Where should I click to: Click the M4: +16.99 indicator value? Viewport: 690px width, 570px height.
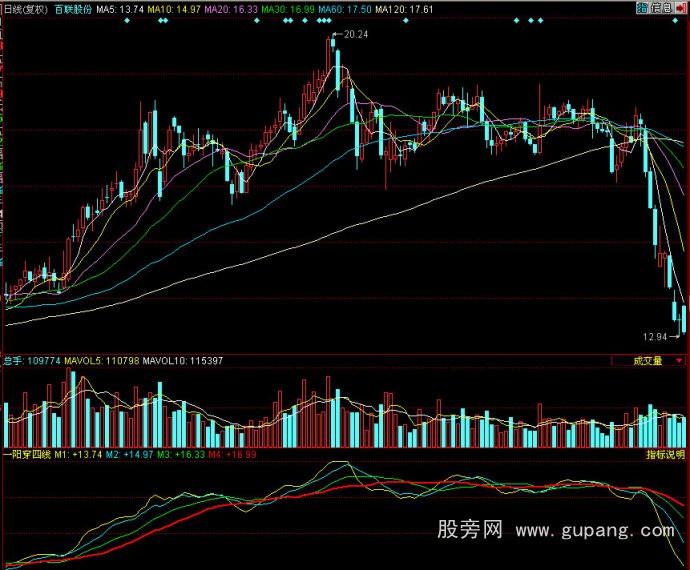point(232,454)
